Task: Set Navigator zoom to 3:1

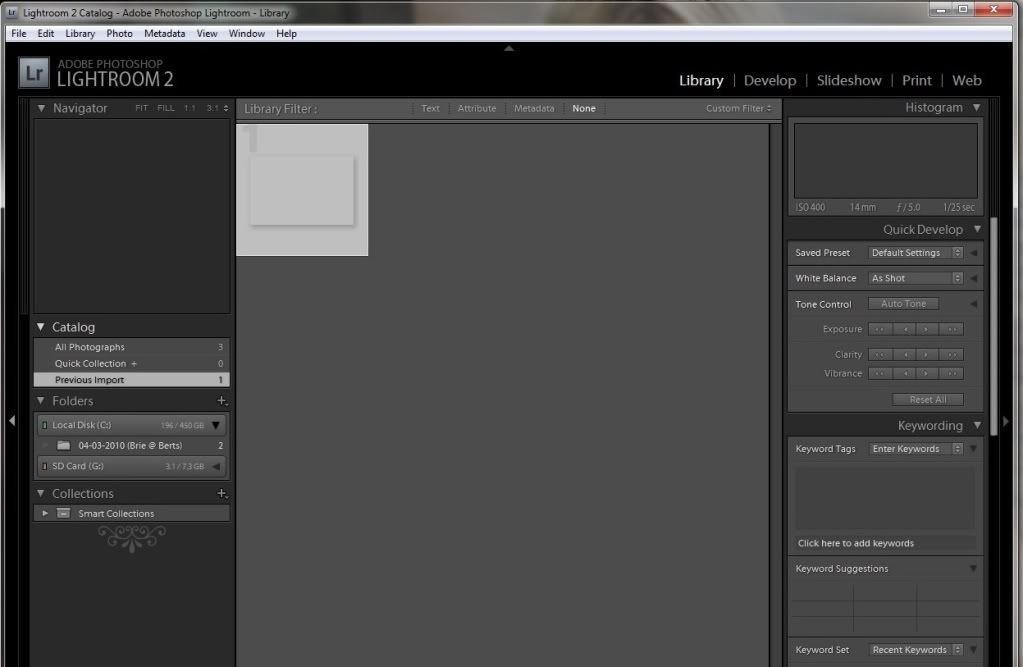Action: 213,108
